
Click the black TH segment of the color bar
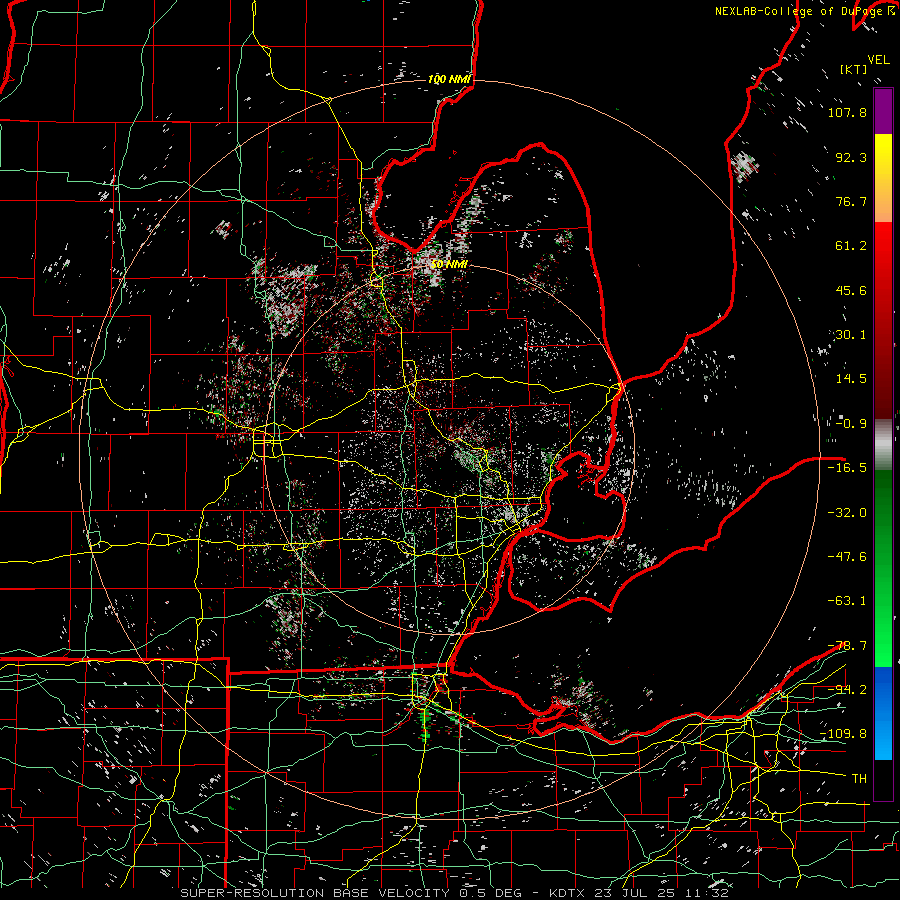click(883, 780)
